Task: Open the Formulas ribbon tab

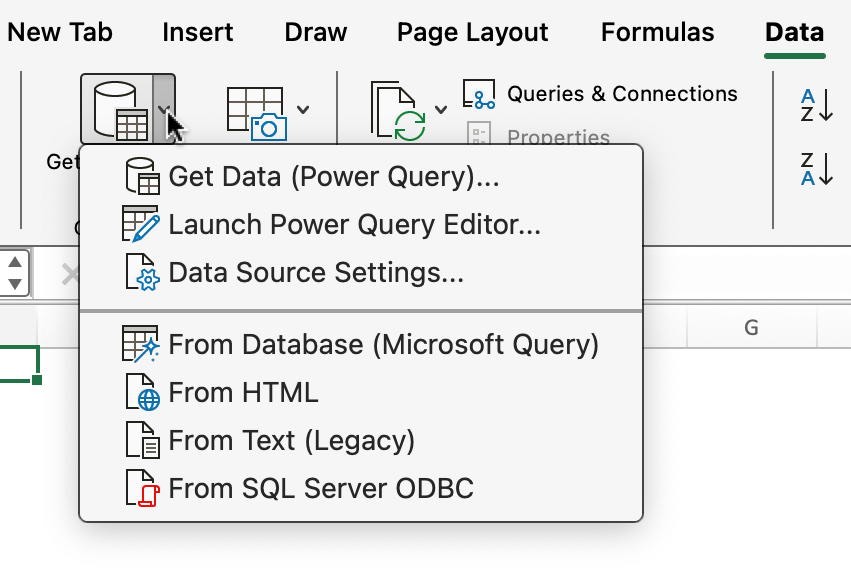Action: point(657,32)
